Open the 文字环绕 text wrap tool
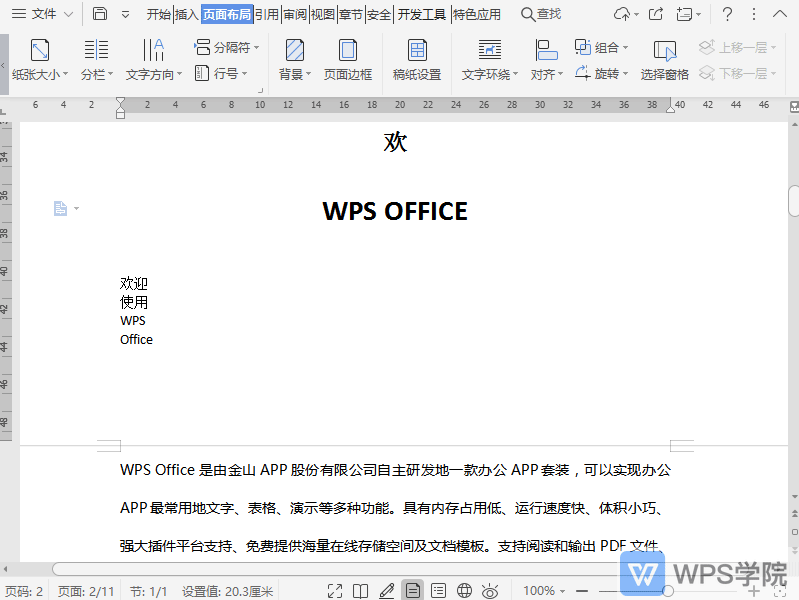 click(x=489, y=60)
